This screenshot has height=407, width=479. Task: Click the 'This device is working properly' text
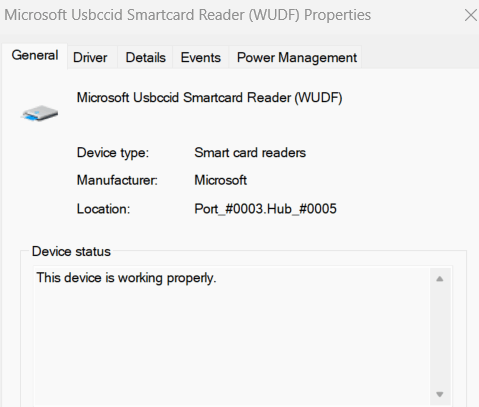tap(126, 278)
